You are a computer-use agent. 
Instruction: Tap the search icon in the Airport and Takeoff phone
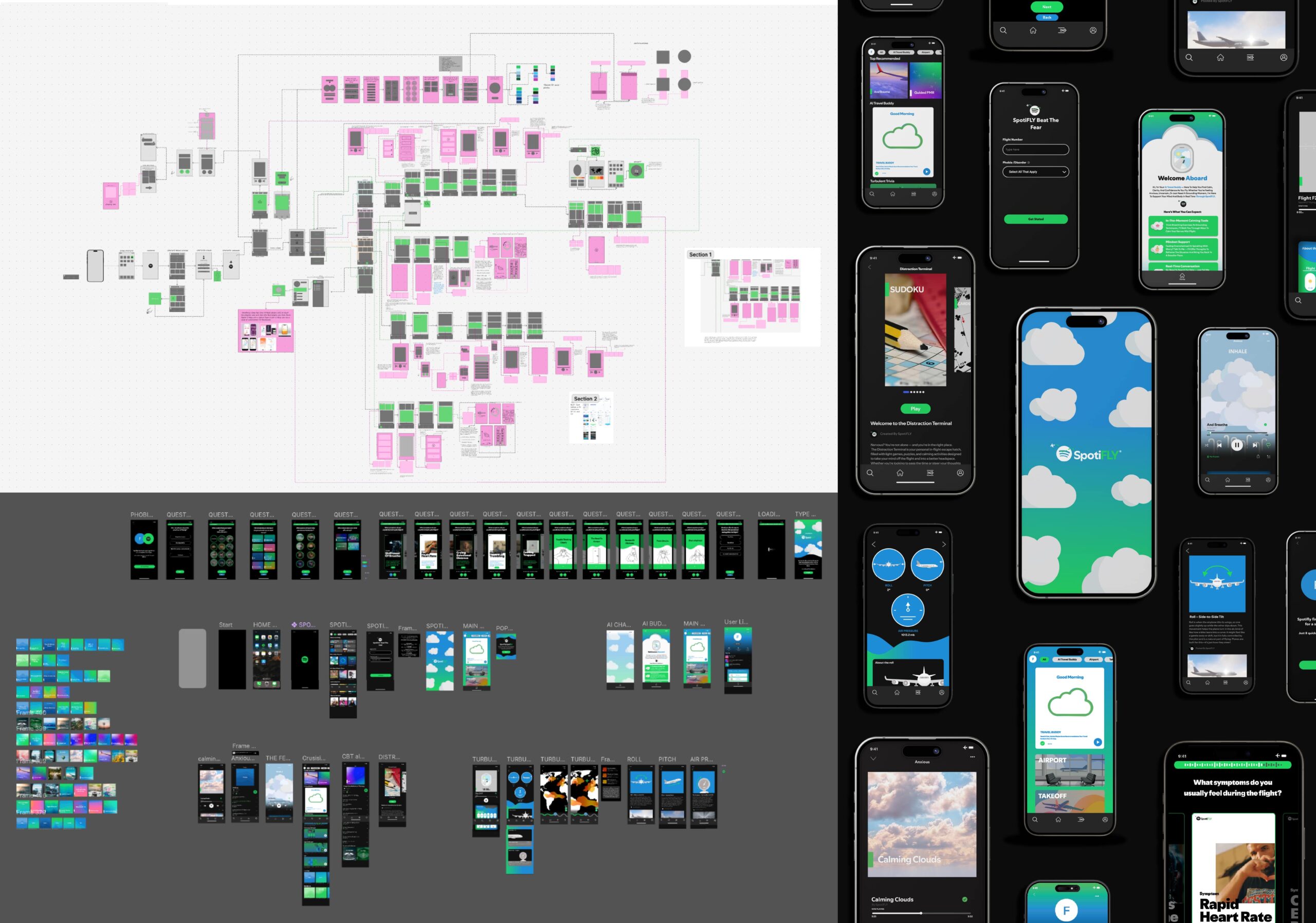pyautogui.click(x=1035, y=820)
